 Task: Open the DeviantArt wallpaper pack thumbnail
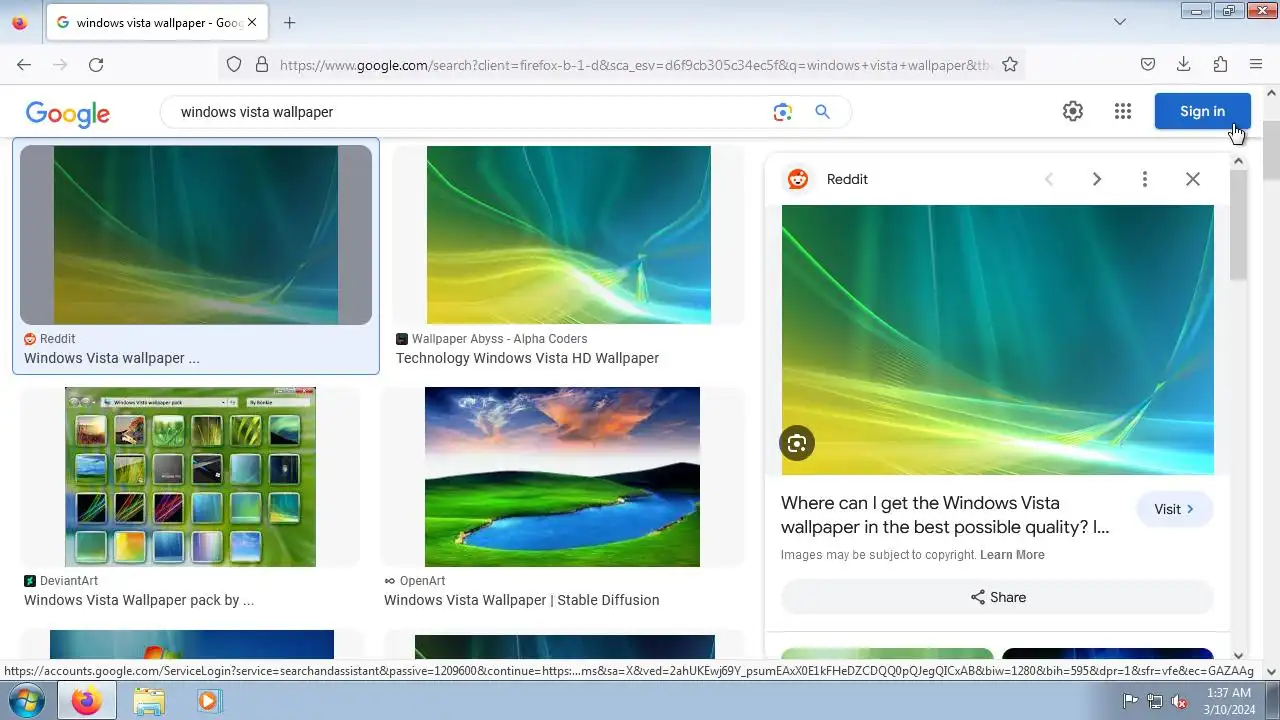[190, 477]
